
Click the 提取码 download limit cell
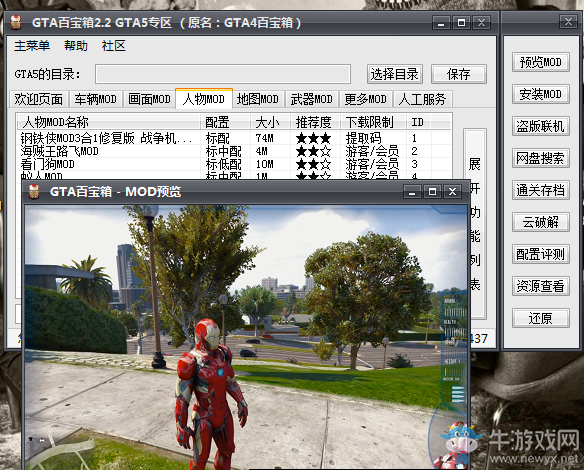[x=363, y=139]
